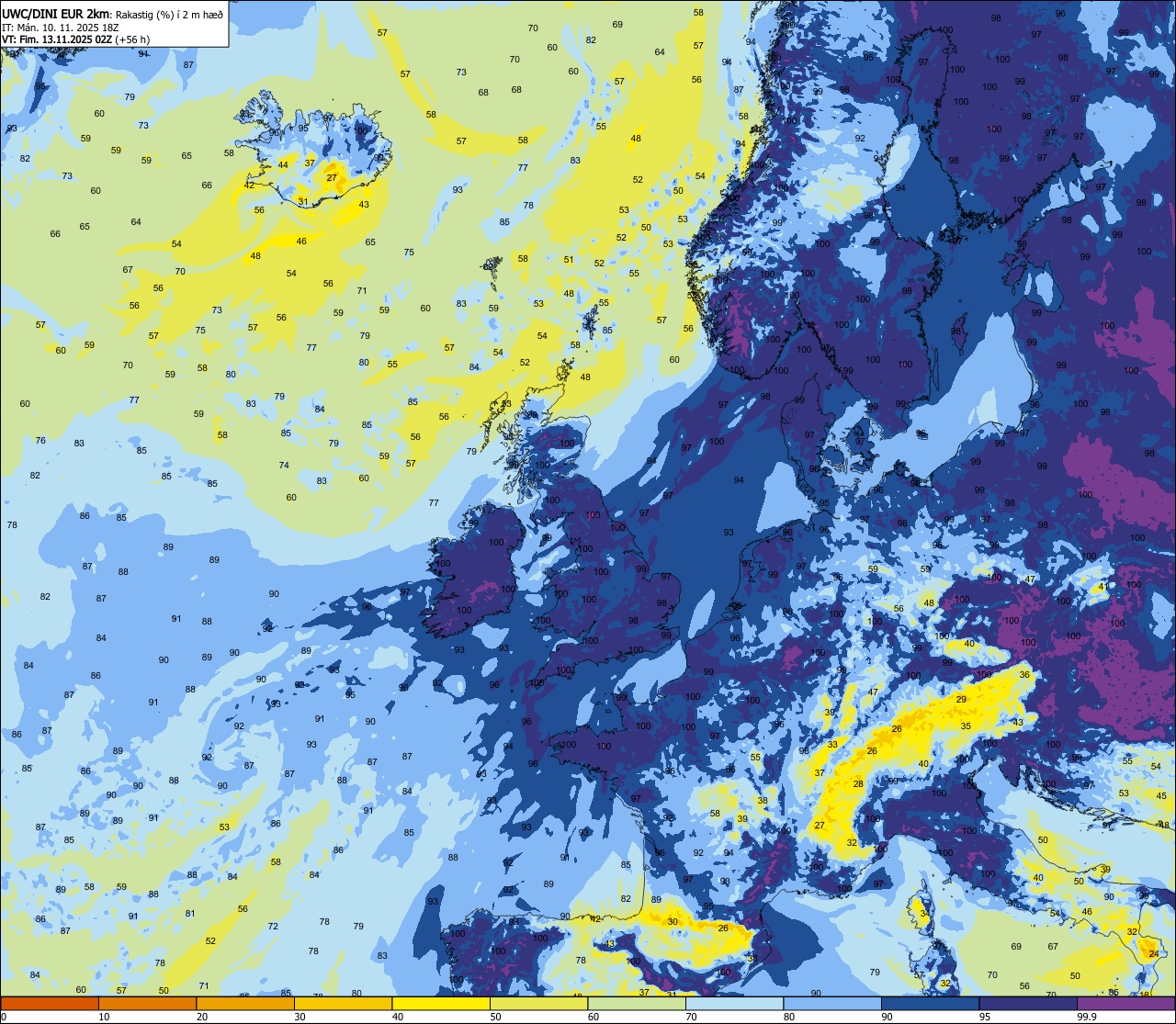Select the 90–95 dark blue legend segment

tap(931, 1003)
